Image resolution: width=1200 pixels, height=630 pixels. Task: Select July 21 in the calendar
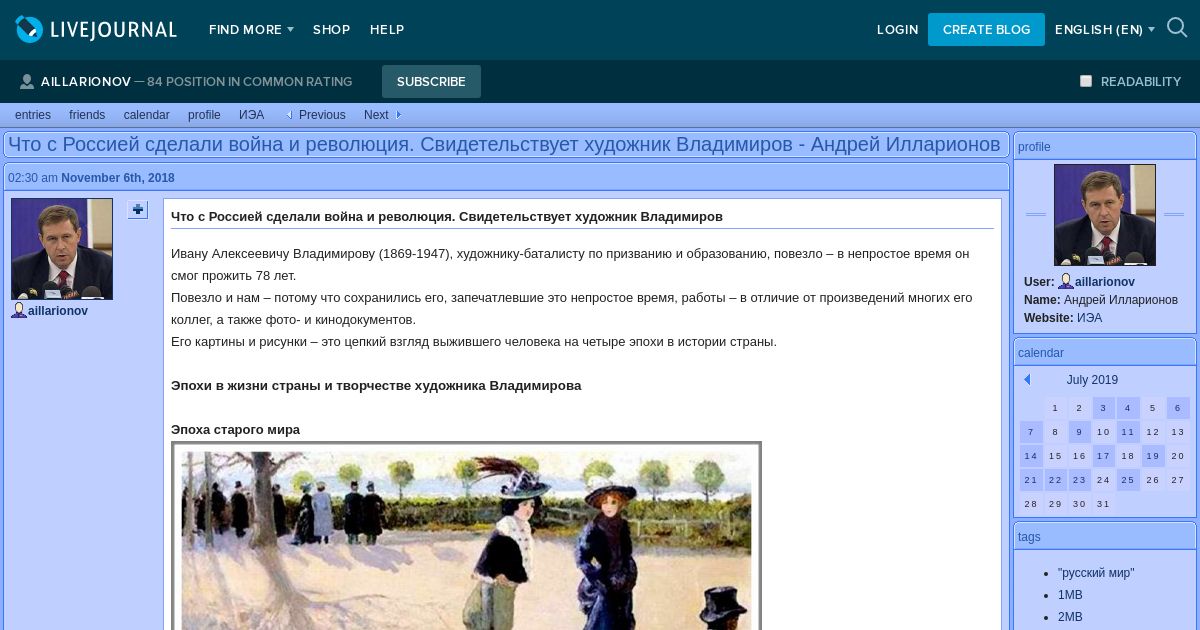(x=1031, y=480)
